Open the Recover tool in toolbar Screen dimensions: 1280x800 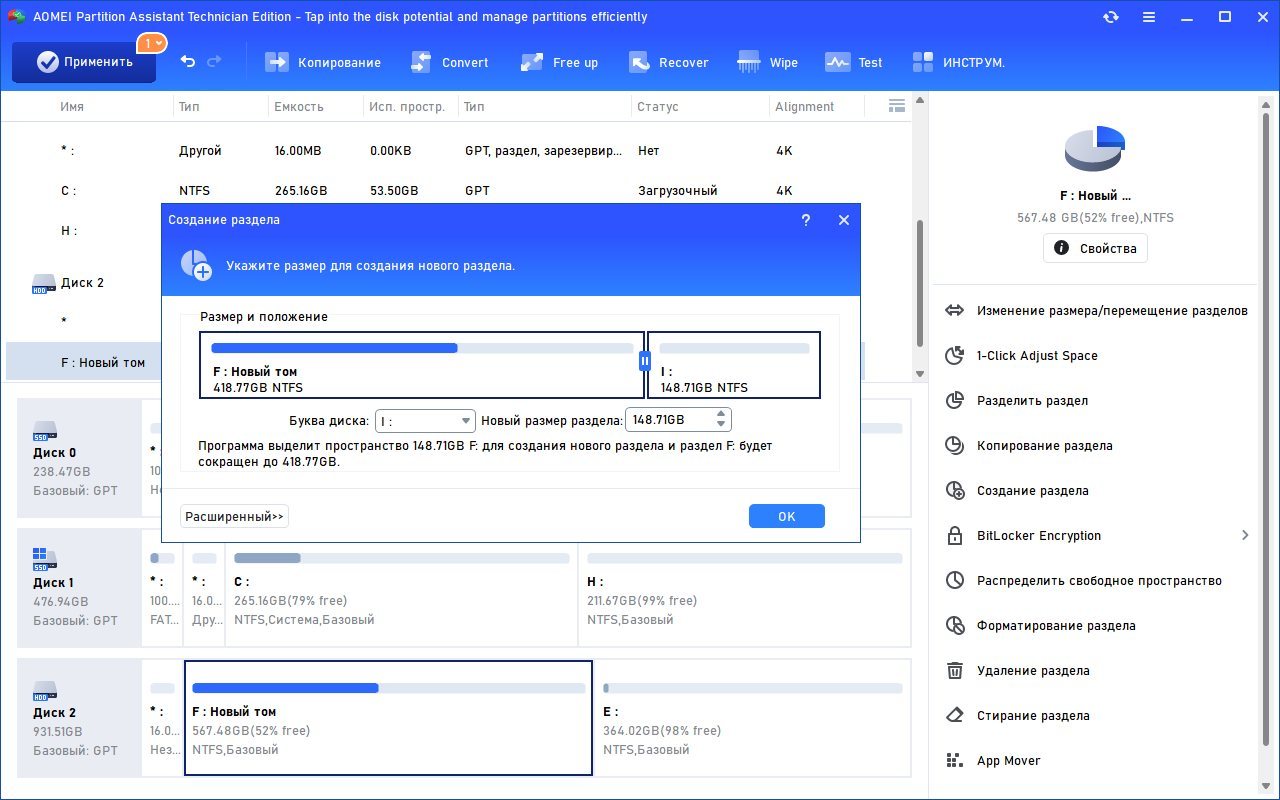(668, 62)
